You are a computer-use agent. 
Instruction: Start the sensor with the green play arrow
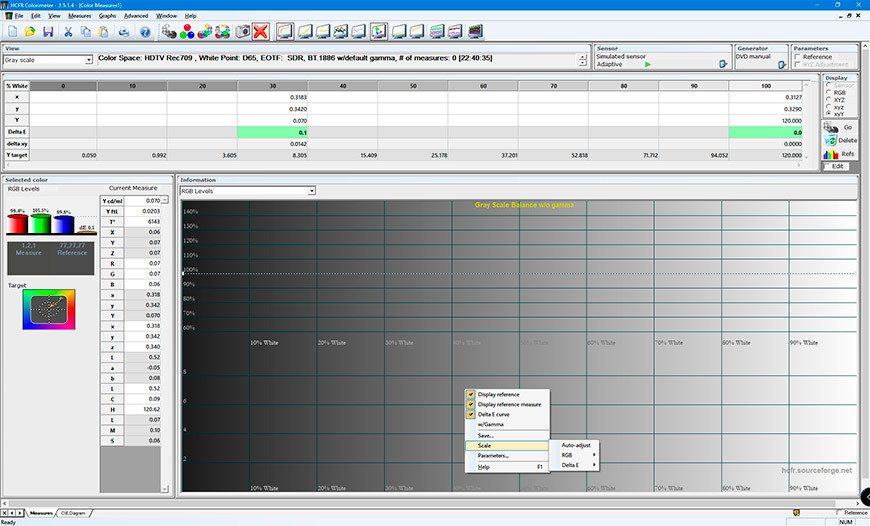tap(647, 64)
